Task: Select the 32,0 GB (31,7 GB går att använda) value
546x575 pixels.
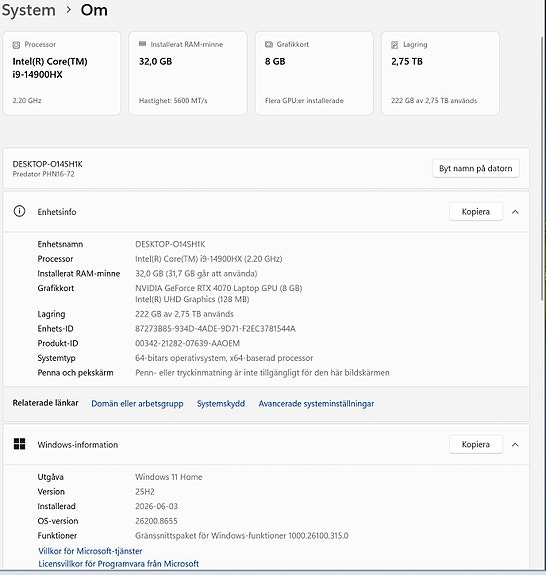Action: point(196,273)
